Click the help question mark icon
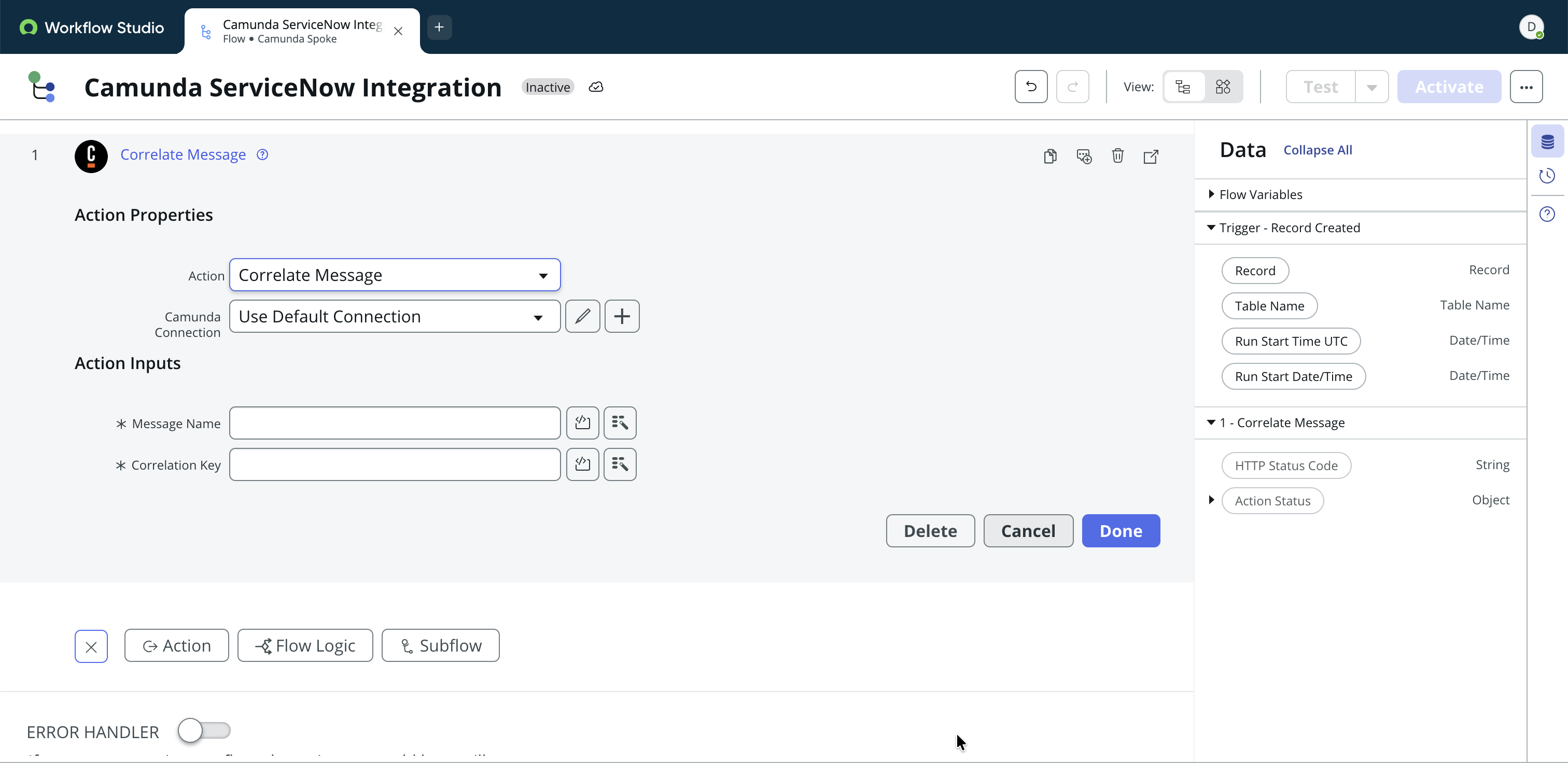 pyautogui.click(x=1548, y=214)
